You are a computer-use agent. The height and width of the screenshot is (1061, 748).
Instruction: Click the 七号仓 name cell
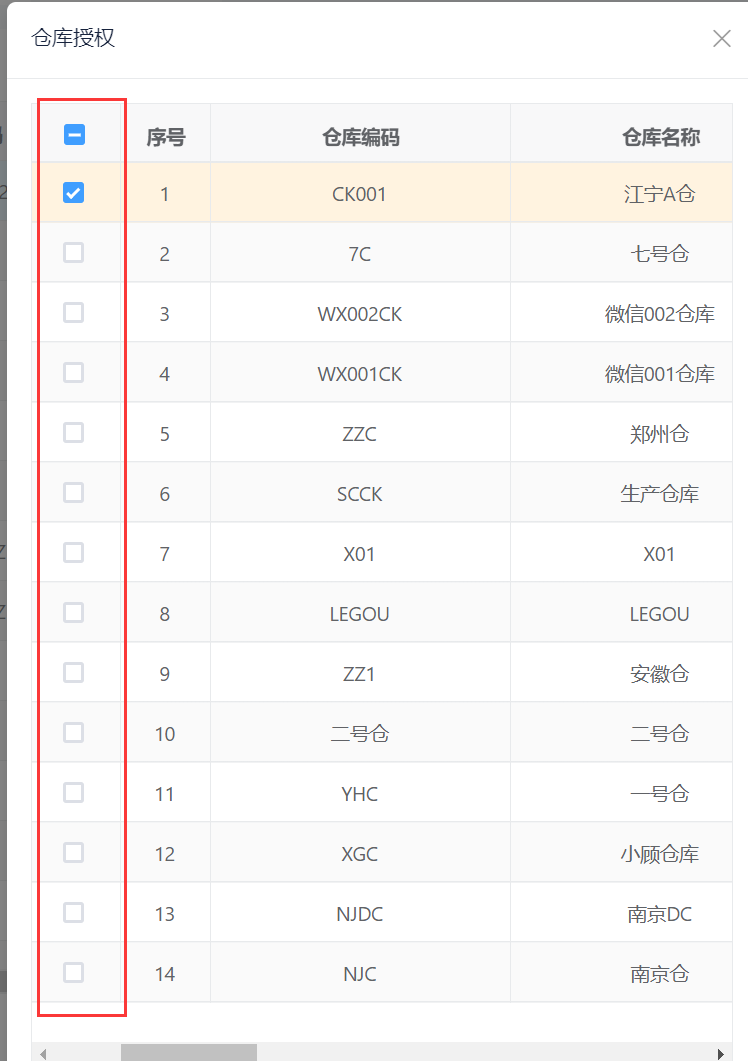(621, 254)
